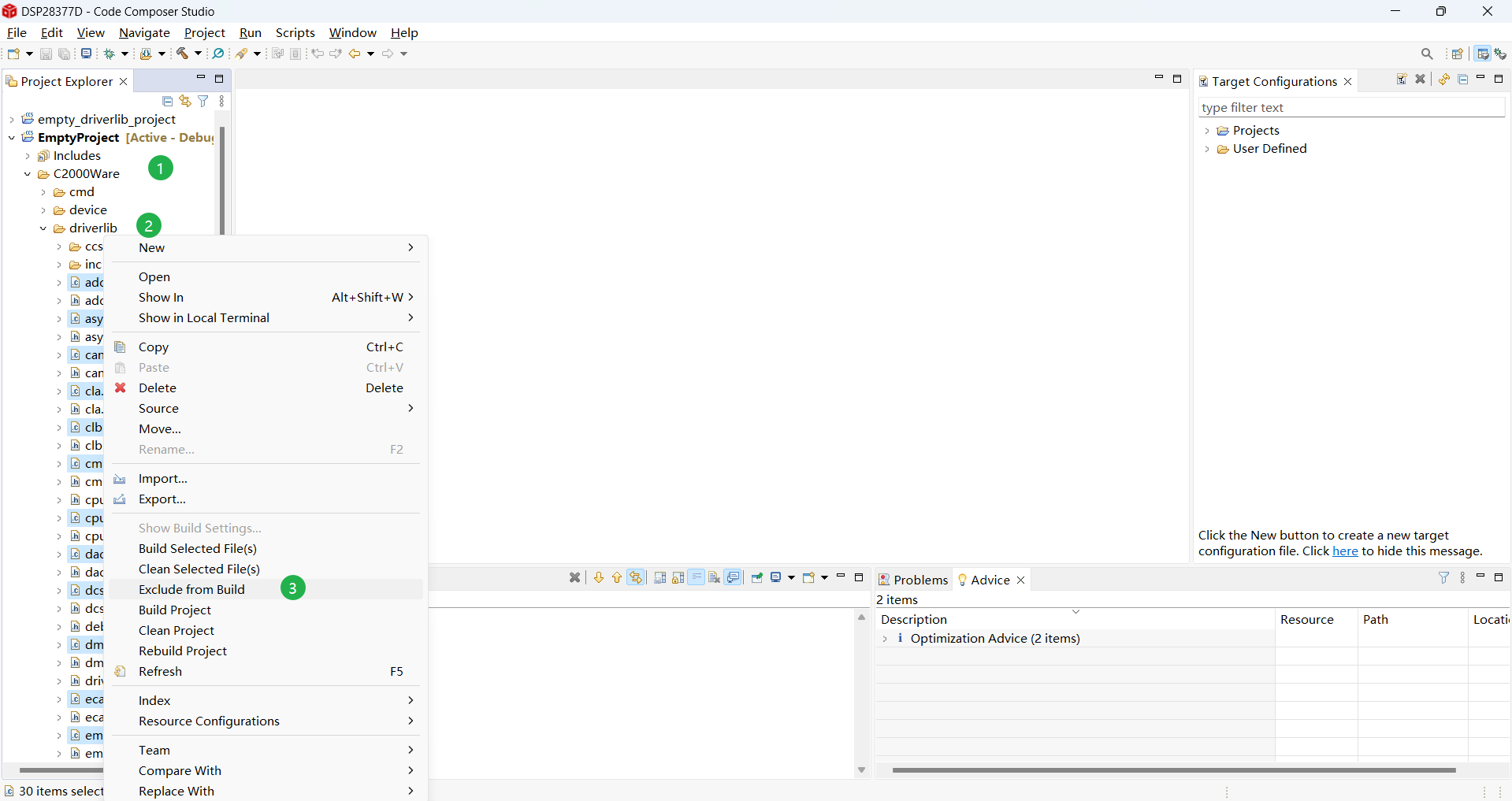Click the console vertical scrollbar down arrow

(x=861, y=769)
